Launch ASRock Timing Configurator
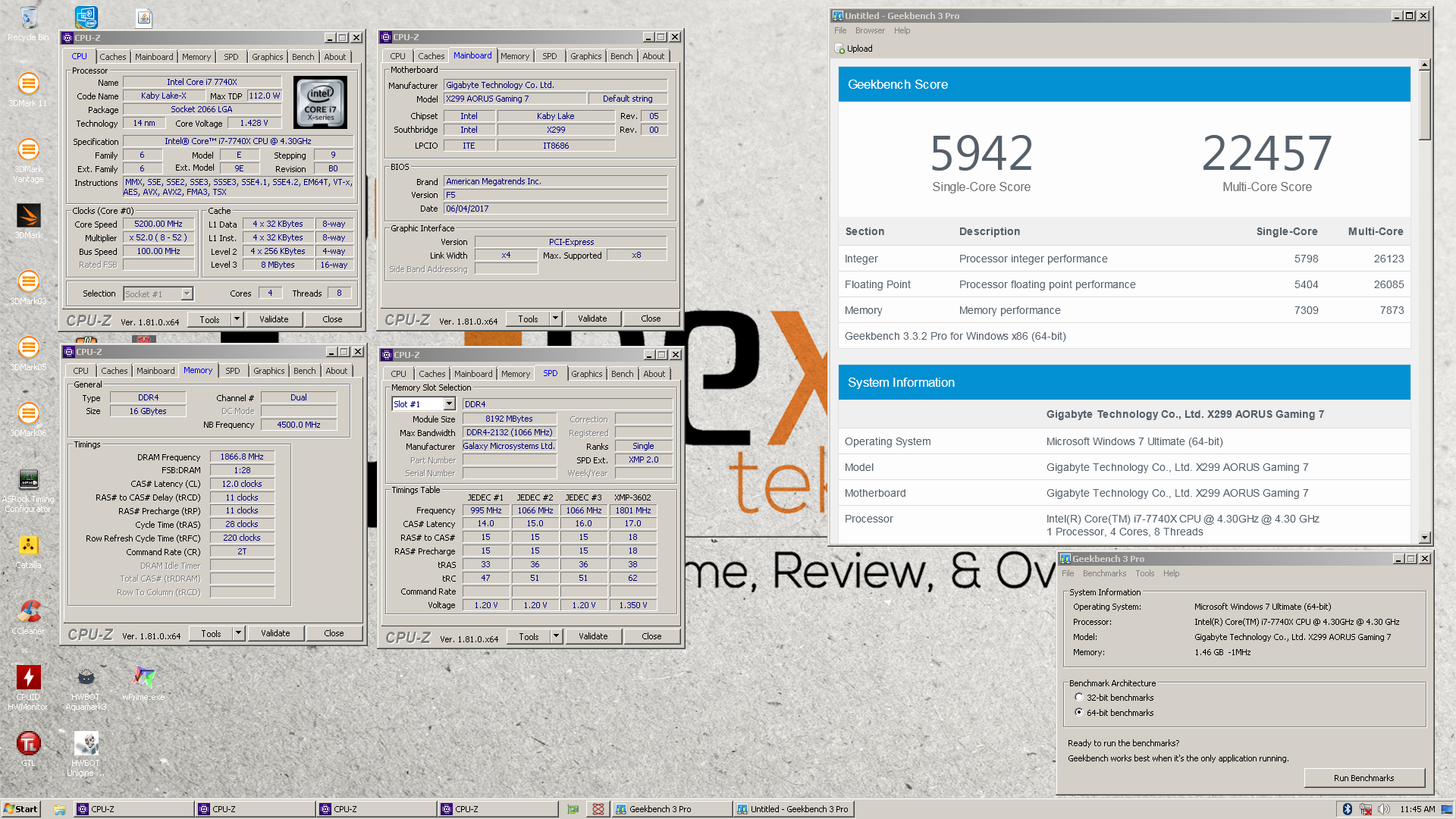The height and width of the screenshot is (819, 1456). (28, 490)
